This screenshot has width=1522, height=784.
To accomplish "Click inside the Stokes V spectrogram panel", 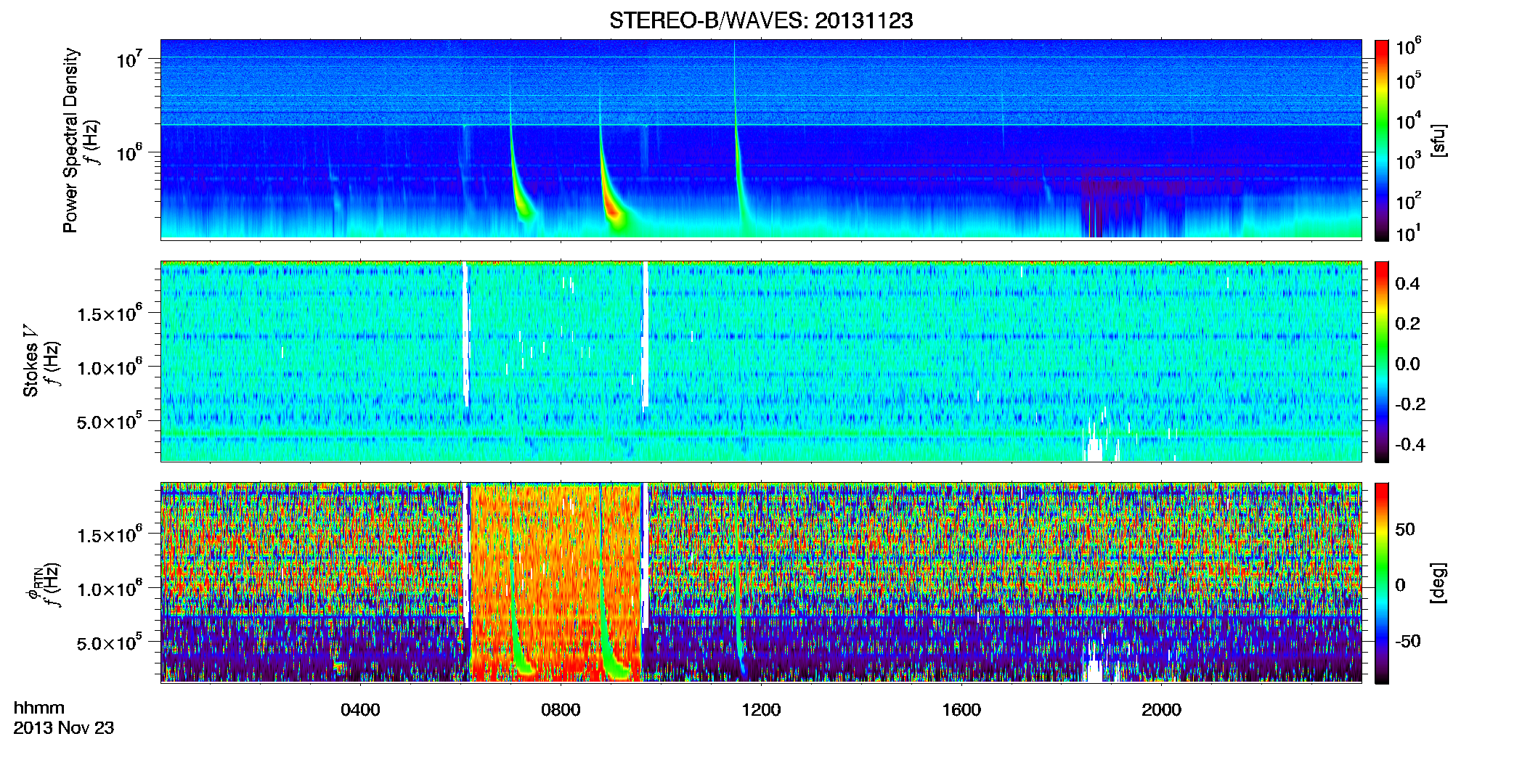I will [x=761, y=362].
